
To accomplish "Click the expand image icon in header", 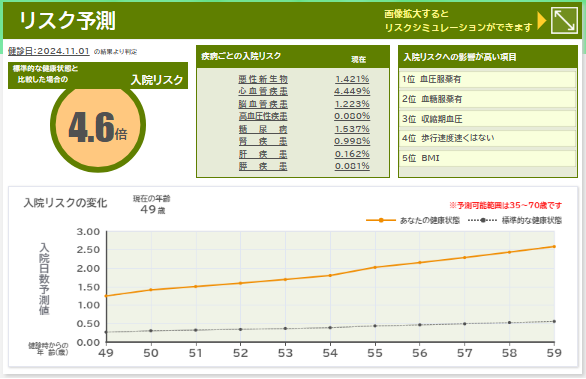I will tap(564, 21).
